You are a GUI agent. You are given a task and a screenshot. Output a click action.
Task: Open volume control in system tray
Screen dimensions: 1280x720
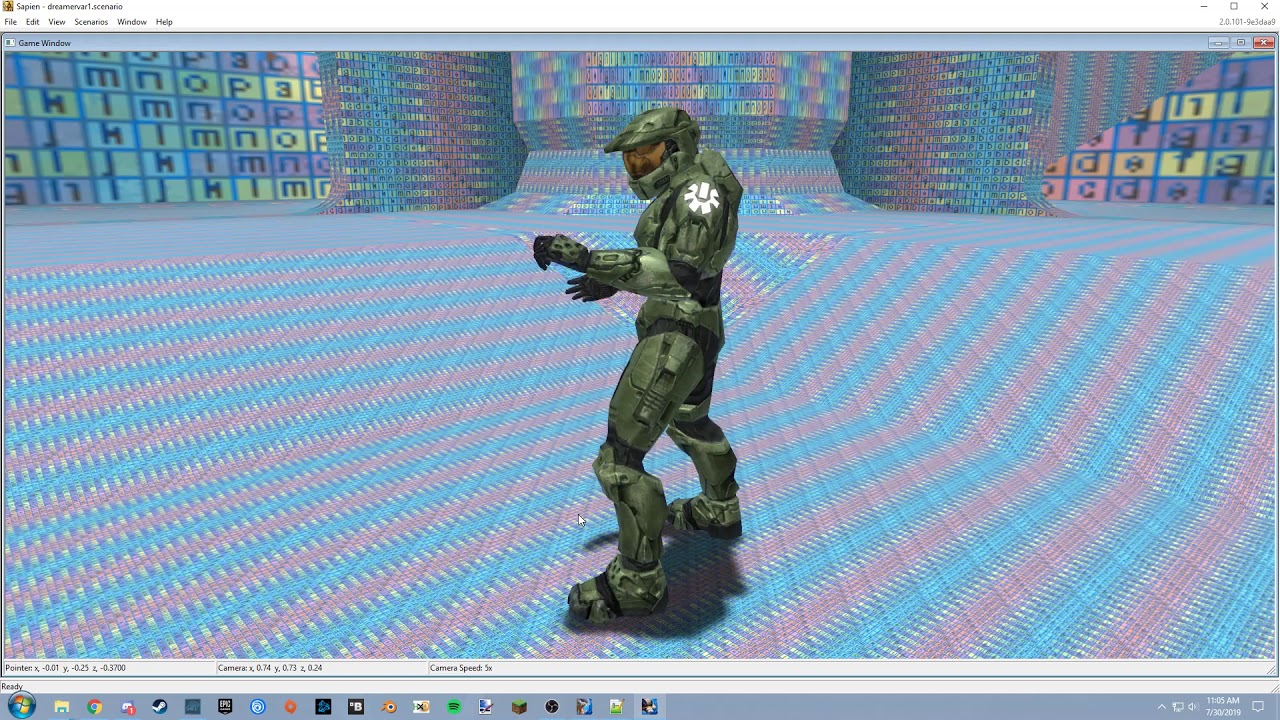point(1193,707)
